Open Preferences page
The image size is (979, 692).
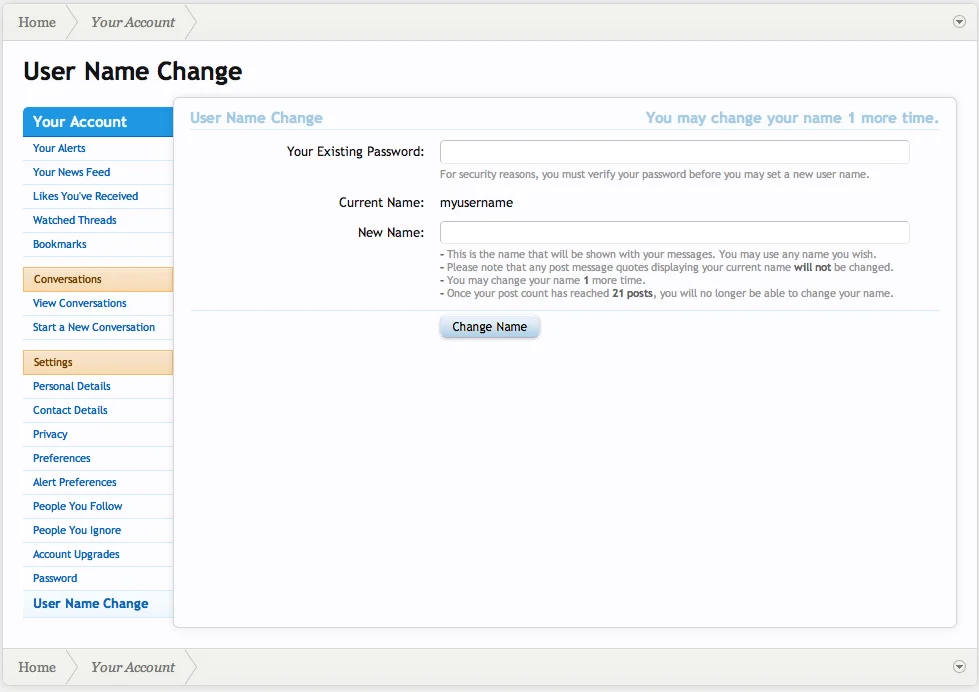61,458
